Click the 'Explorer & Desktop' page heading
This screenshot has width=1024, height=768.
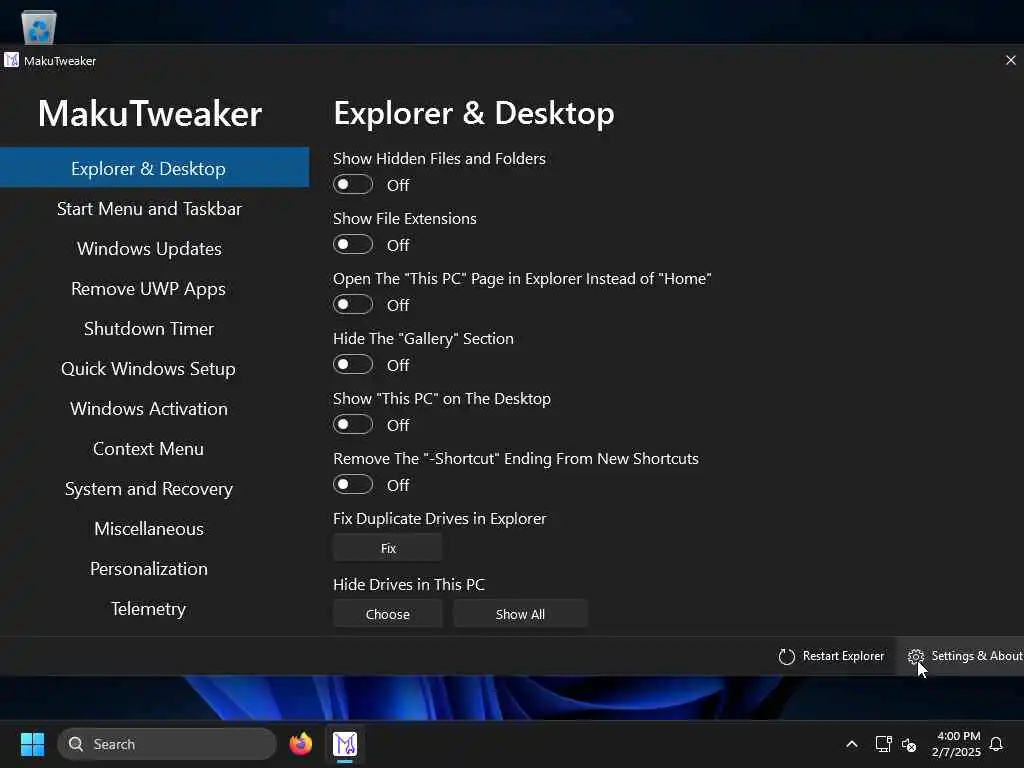coord(473,113)
